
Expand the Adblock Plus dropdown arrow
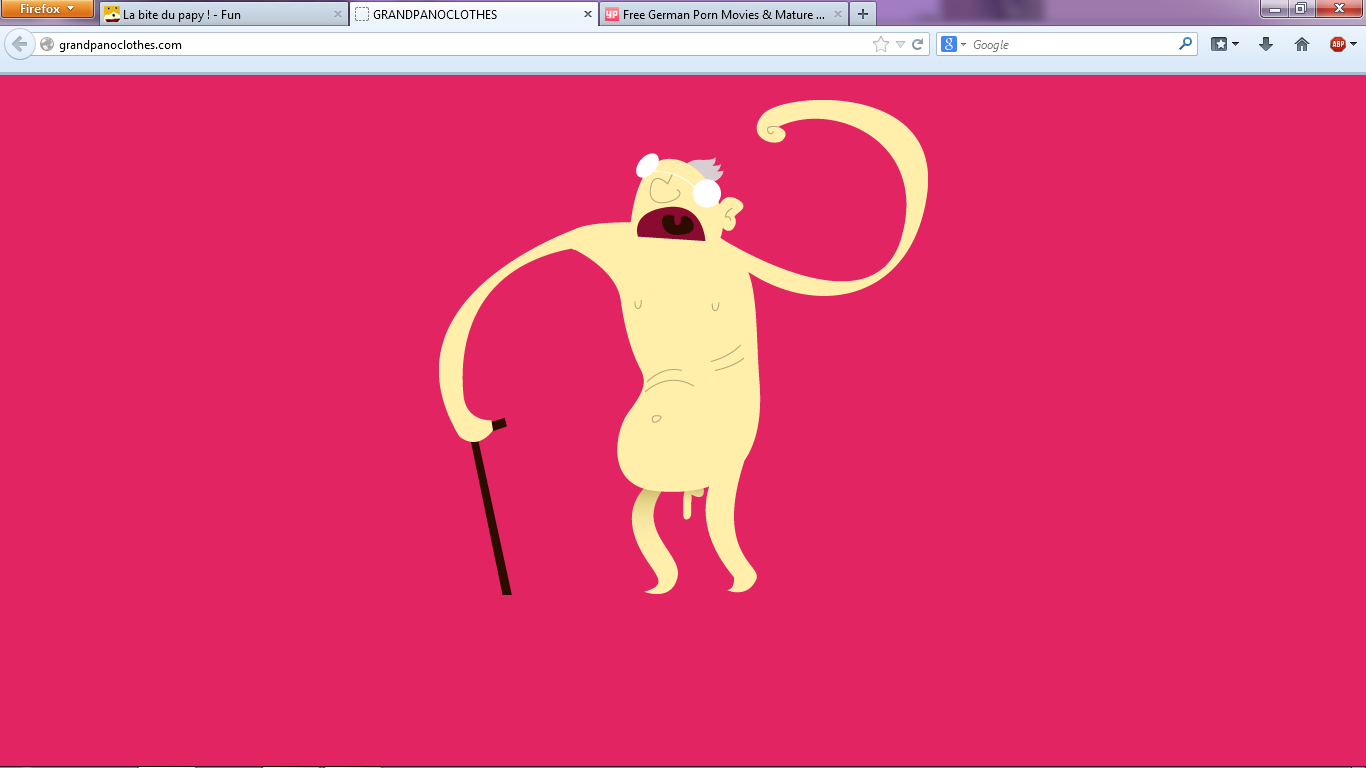pyautogui.click(x=1353, y=44)
